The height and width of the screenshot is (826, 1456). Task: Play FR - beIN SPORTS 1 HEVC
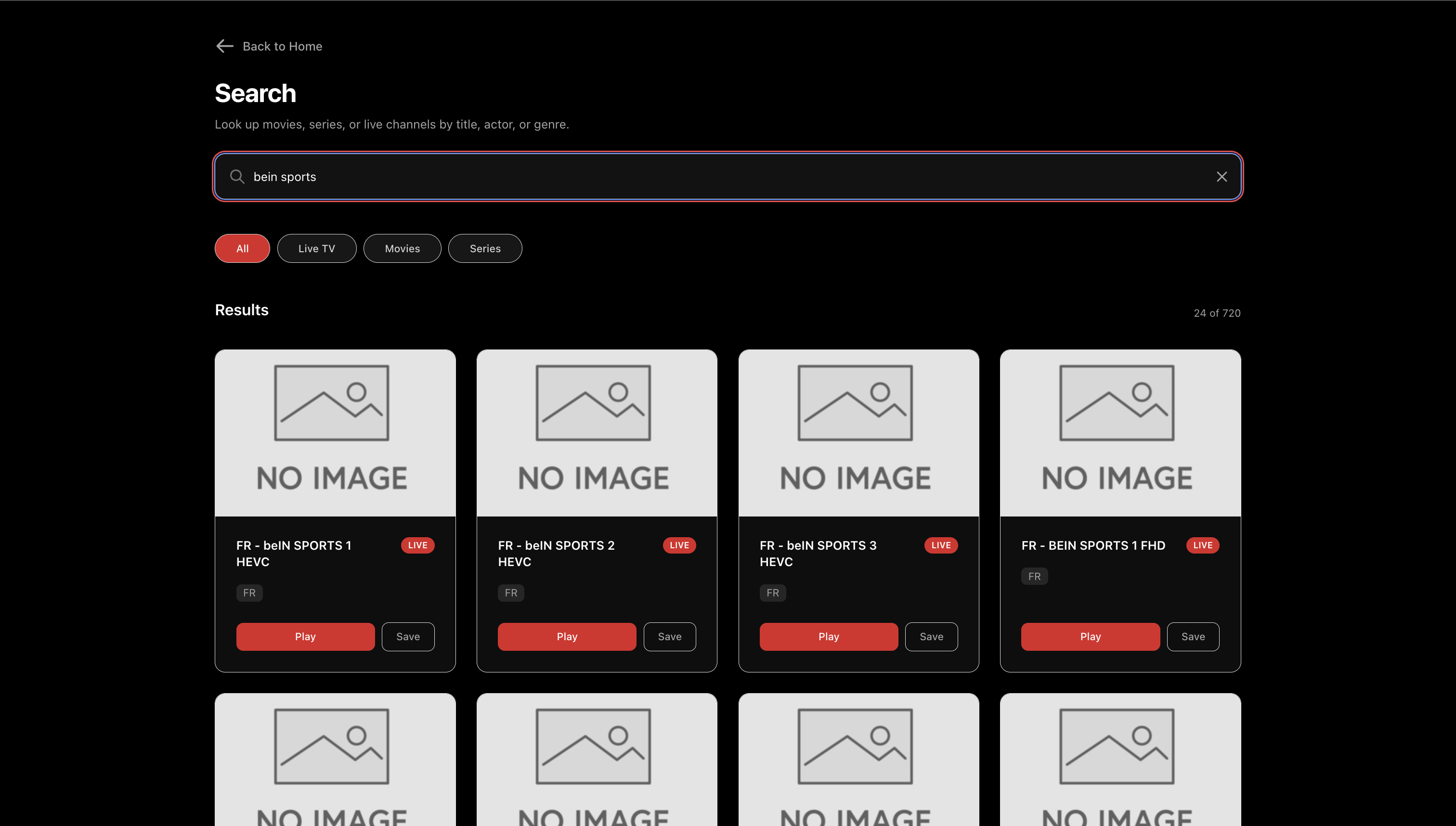coord(305,636)
